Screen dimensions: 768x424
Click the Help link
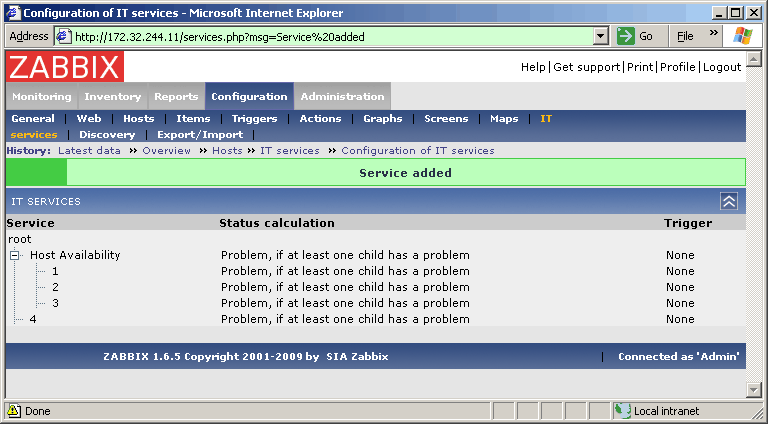[x=533, y=67]
